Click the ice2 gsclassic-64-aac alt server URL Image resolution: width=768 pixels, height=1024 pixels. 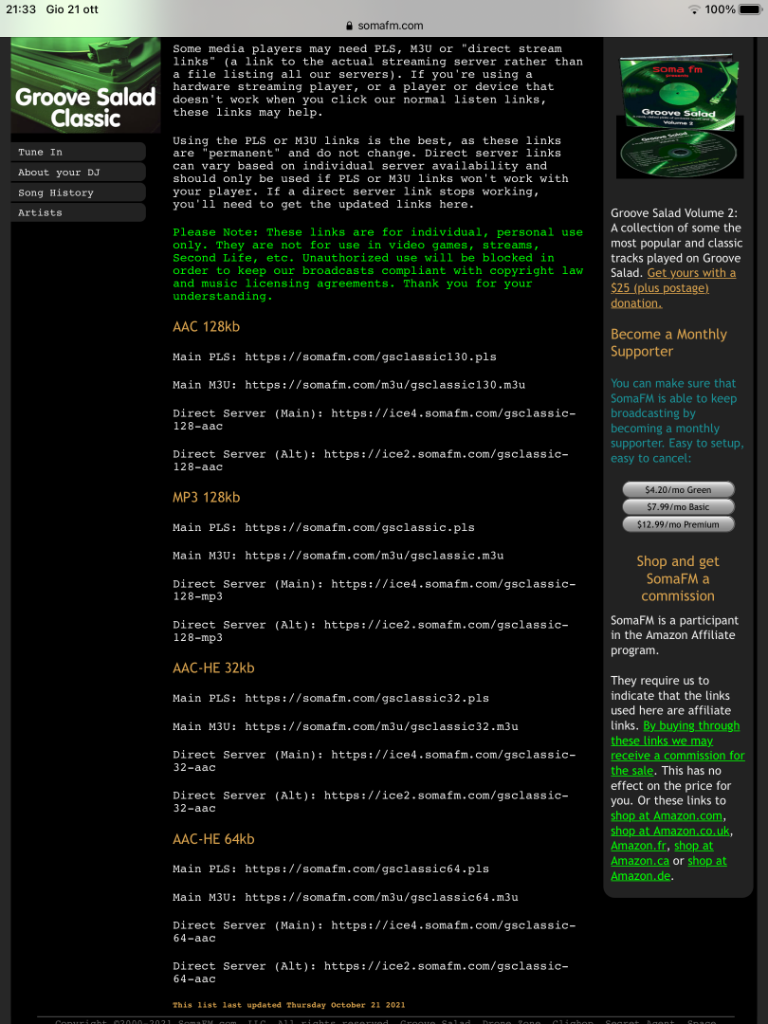click(370, 972)
